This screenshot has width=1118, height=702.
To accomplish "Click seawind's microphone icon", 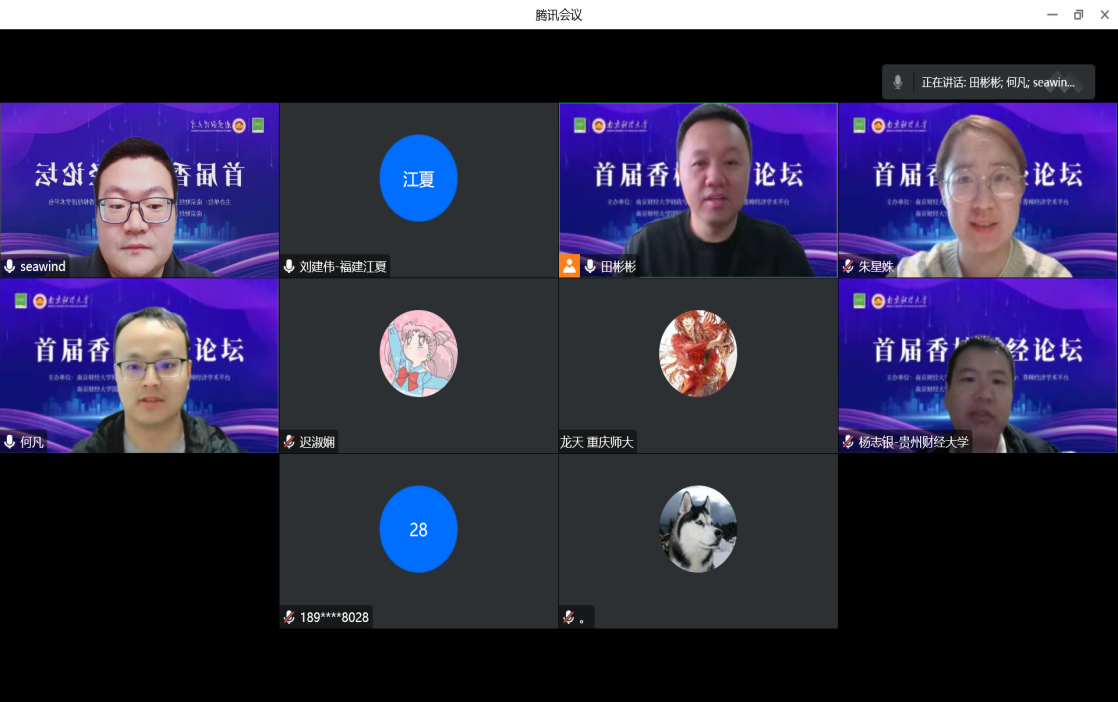I will coord(10,267).
